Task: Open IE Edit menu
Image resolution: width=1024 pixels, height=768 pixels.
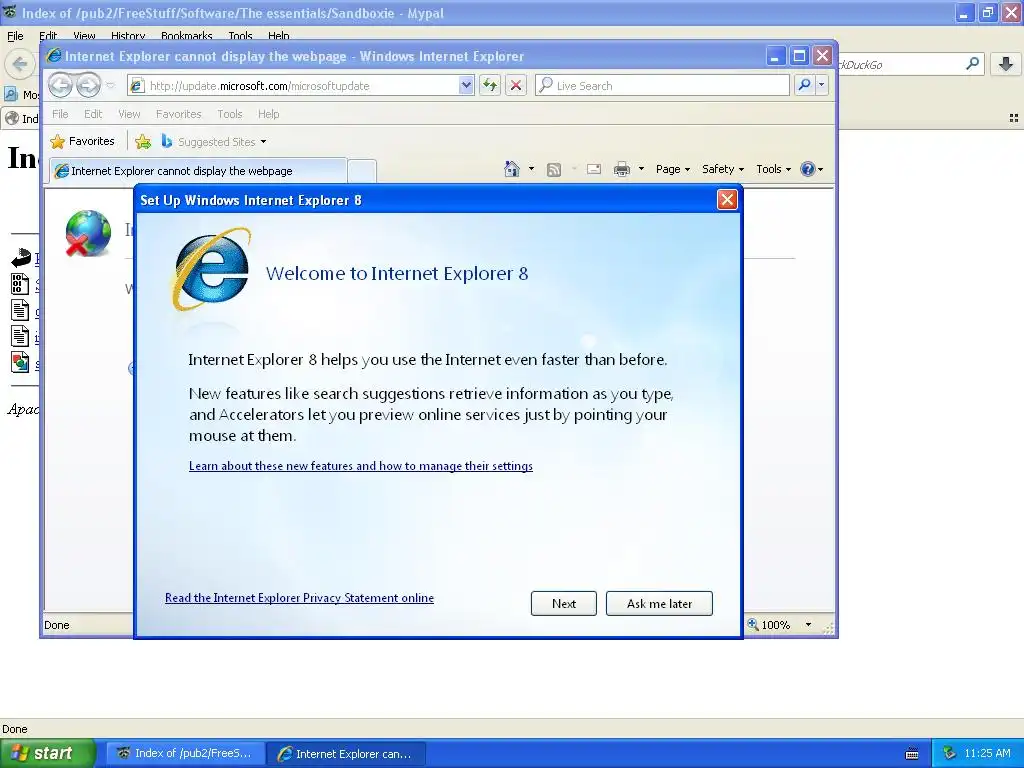Action: click(93, 114)
